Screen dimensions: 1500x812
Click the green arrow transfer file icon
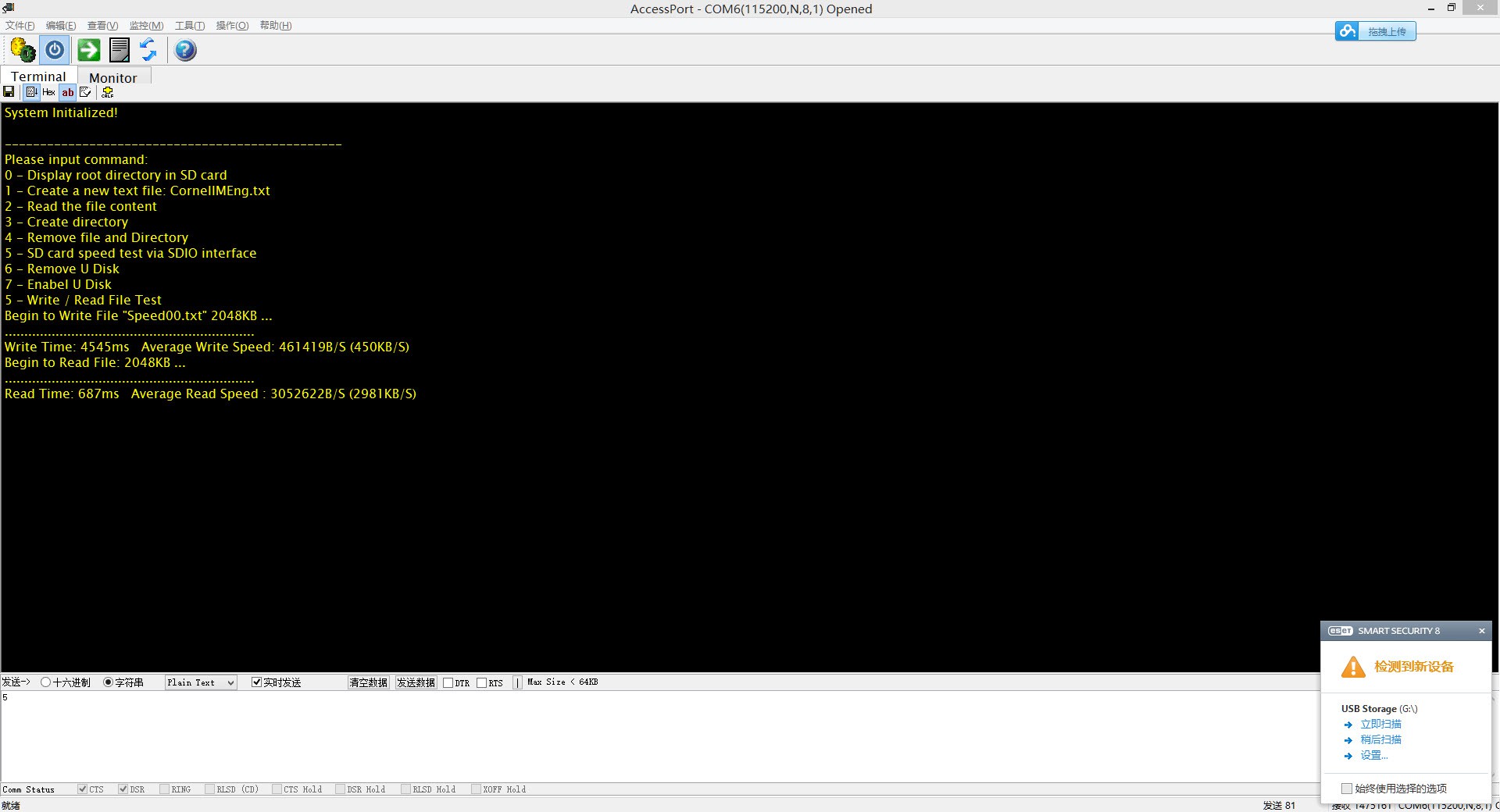88,50
